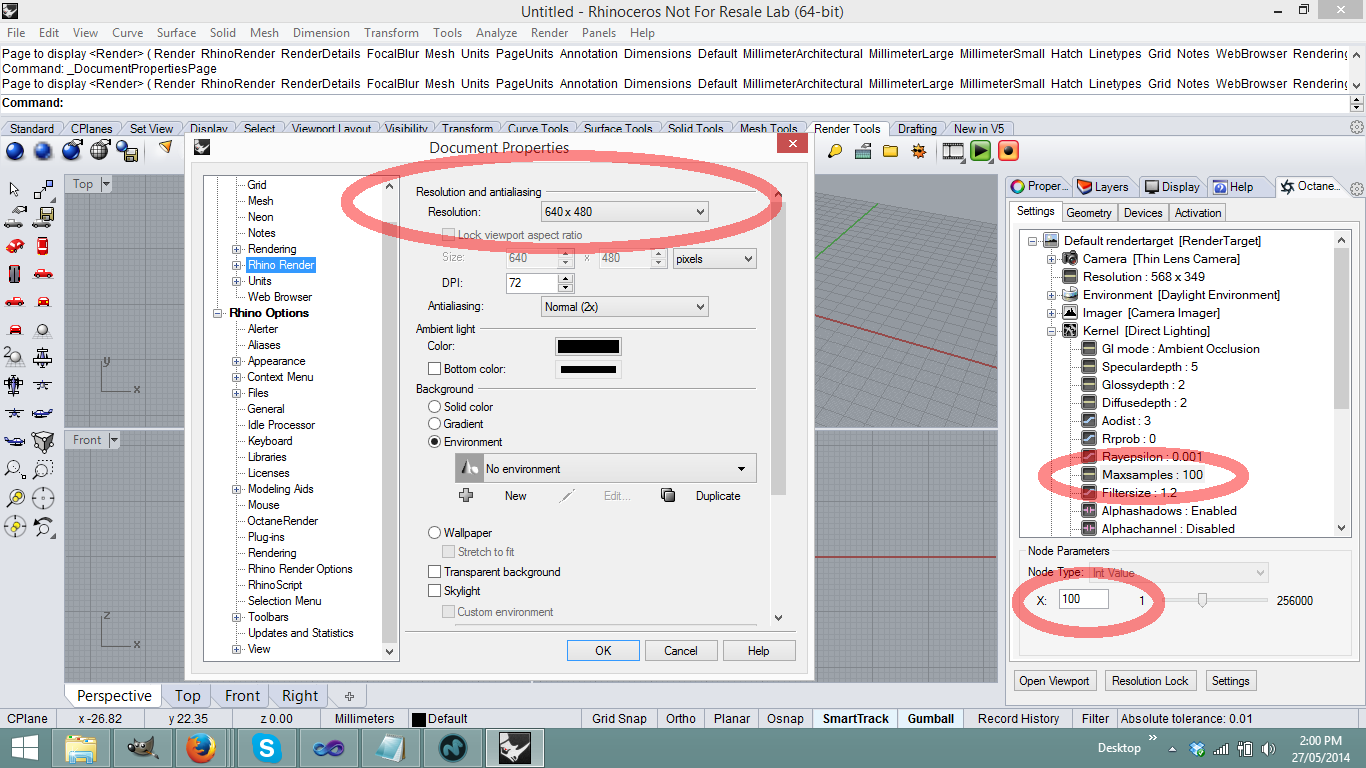Click the red record icon in toolbar

[1008, 151]
